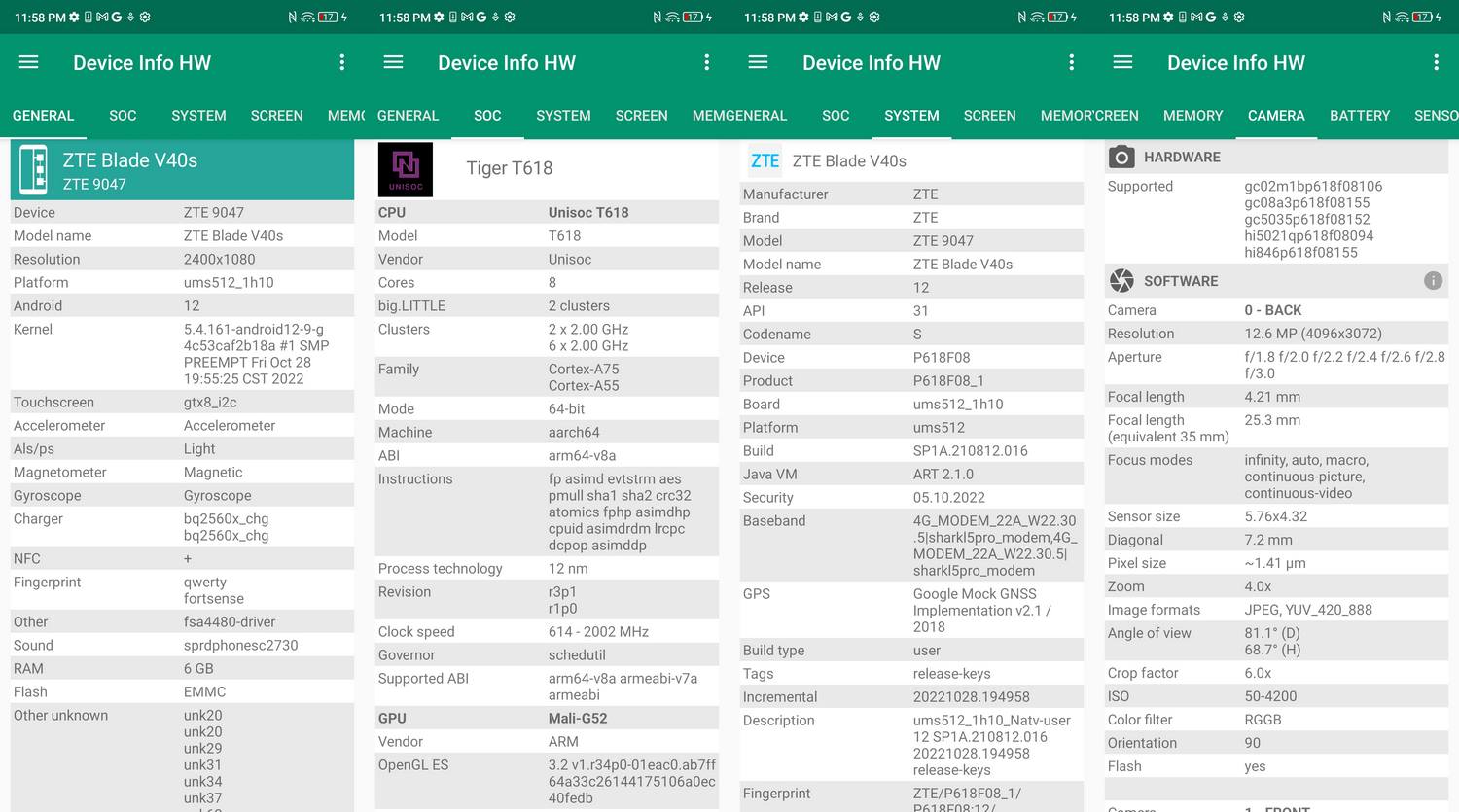Image resolution: width=1459 pixels, height=812 pixels.
Task: Select SYSTEM tab in first screen
Action: [198, 115]
